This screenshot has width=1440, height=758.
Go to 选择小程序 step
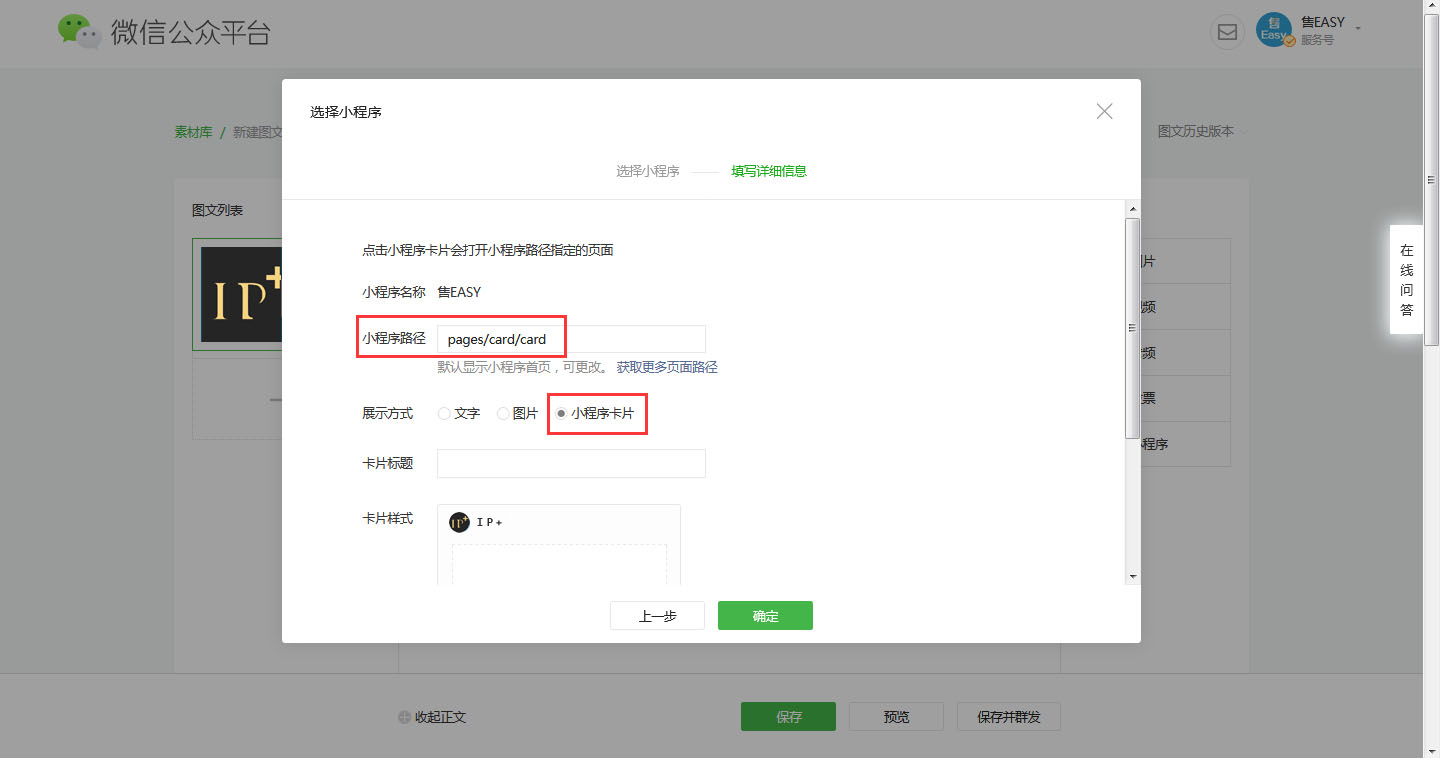click(x=647, y=171)
